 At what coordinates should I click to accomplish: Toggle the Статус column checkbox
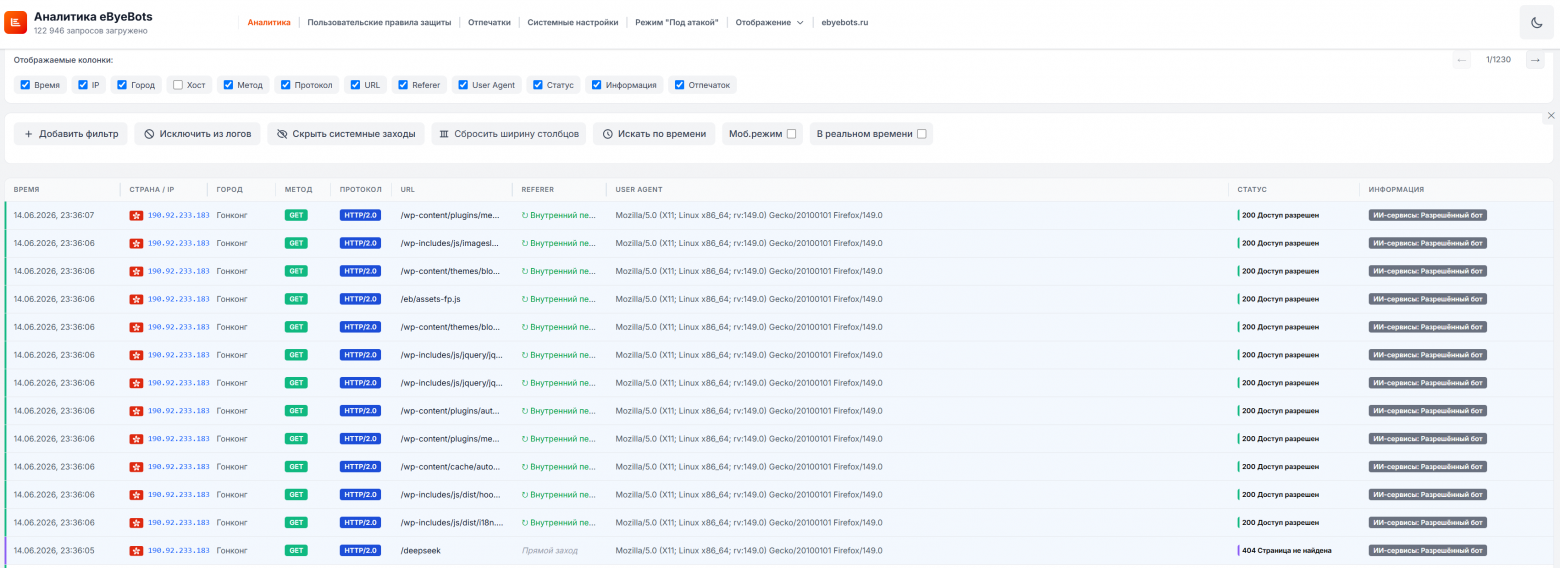538,85
